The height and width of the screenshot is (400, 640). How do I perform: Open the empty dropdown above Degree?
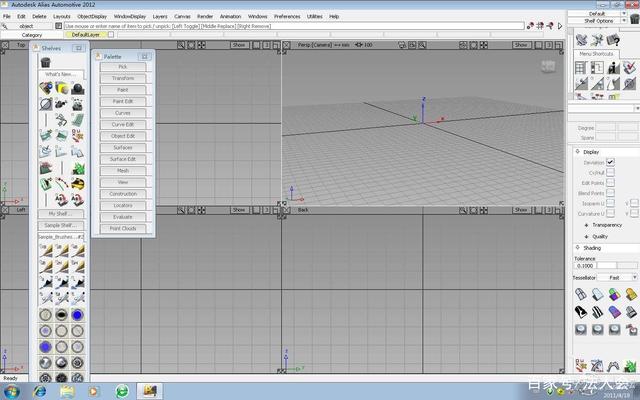603,108
